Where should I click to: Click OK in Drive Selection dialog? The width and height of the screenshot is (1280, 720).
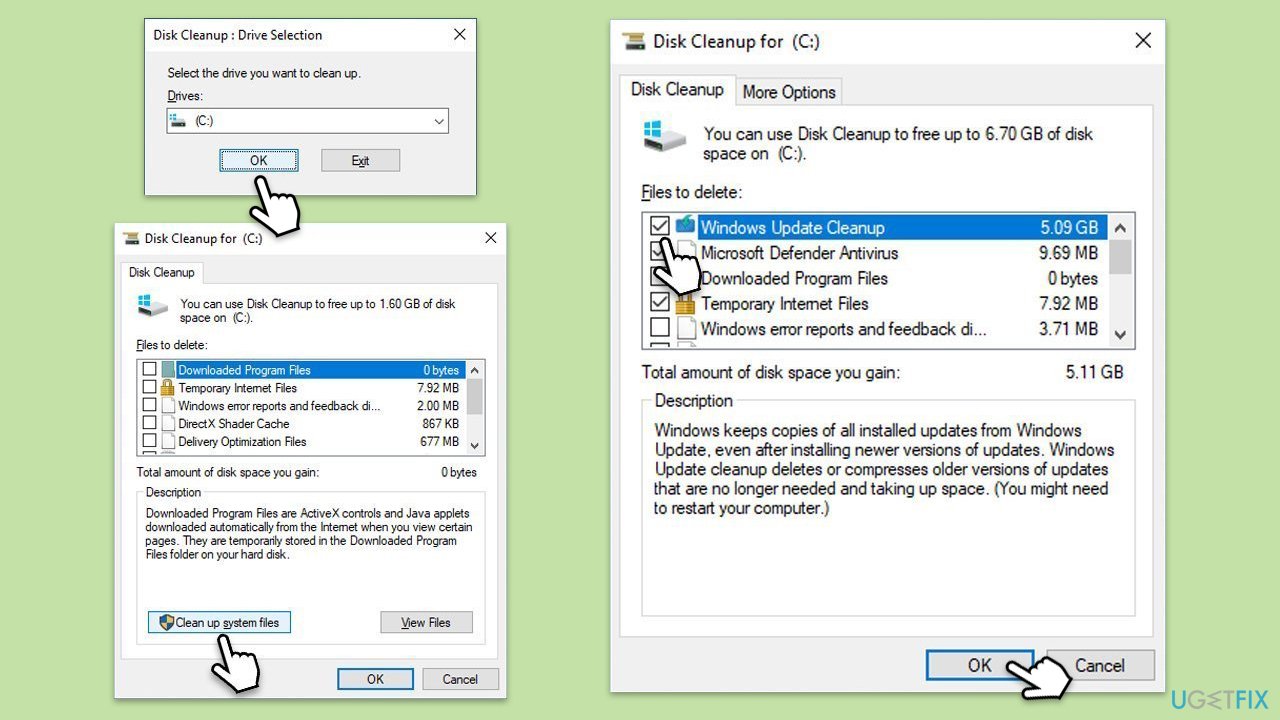tap(259, 160)
